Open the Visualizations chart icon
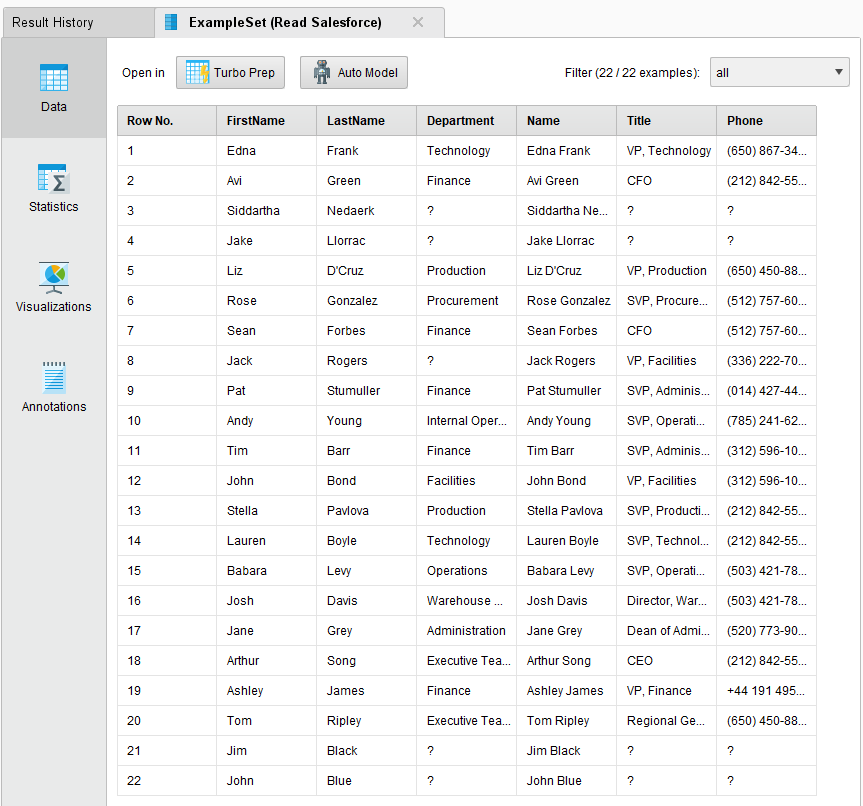The width and height of the screenshot is (863, 806). [53, 279]
